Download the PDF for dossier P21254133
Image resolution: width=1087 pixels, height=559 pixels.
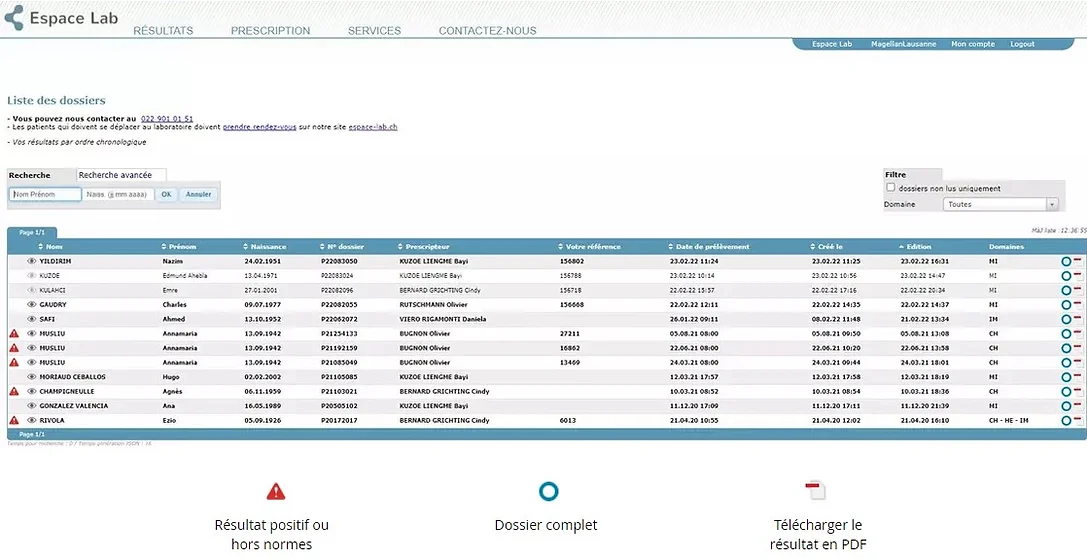coord(1078,333)
